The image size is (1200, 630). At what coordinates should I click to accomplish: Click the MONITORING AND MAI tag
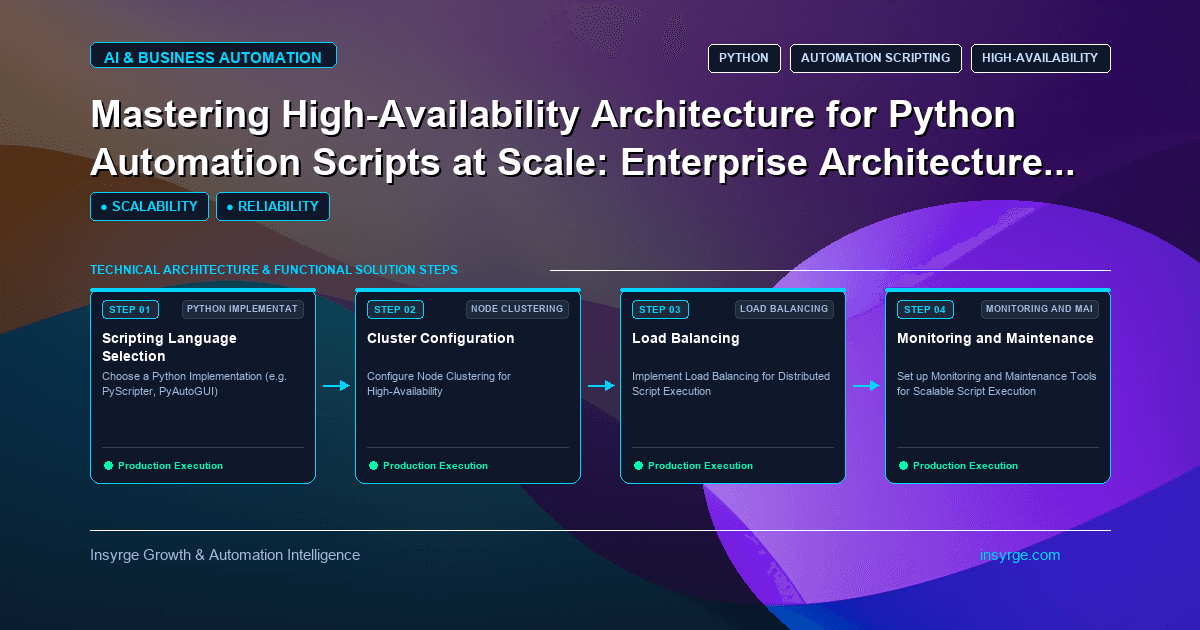(1039, 309)
